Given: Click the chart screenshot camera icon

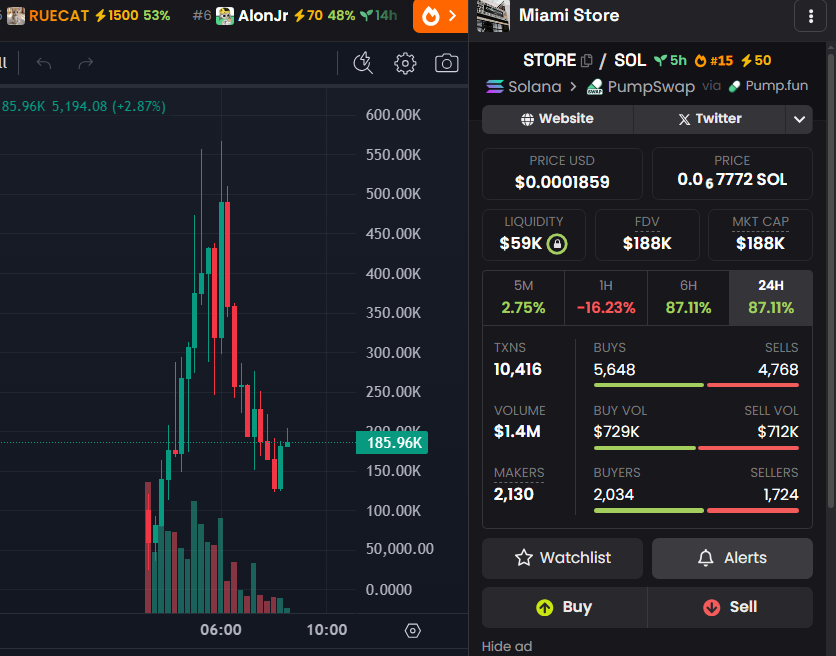Looking at the screenshot, I should [446, 64].
